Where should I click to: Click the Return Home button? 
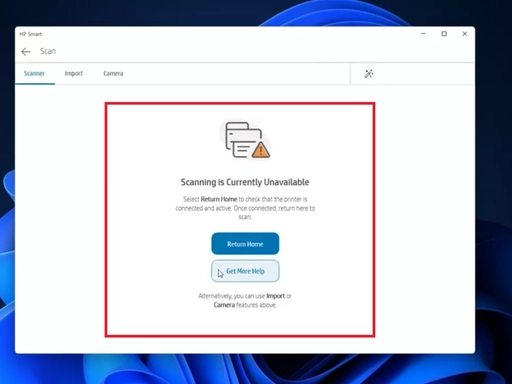click(x=245, y=244)
